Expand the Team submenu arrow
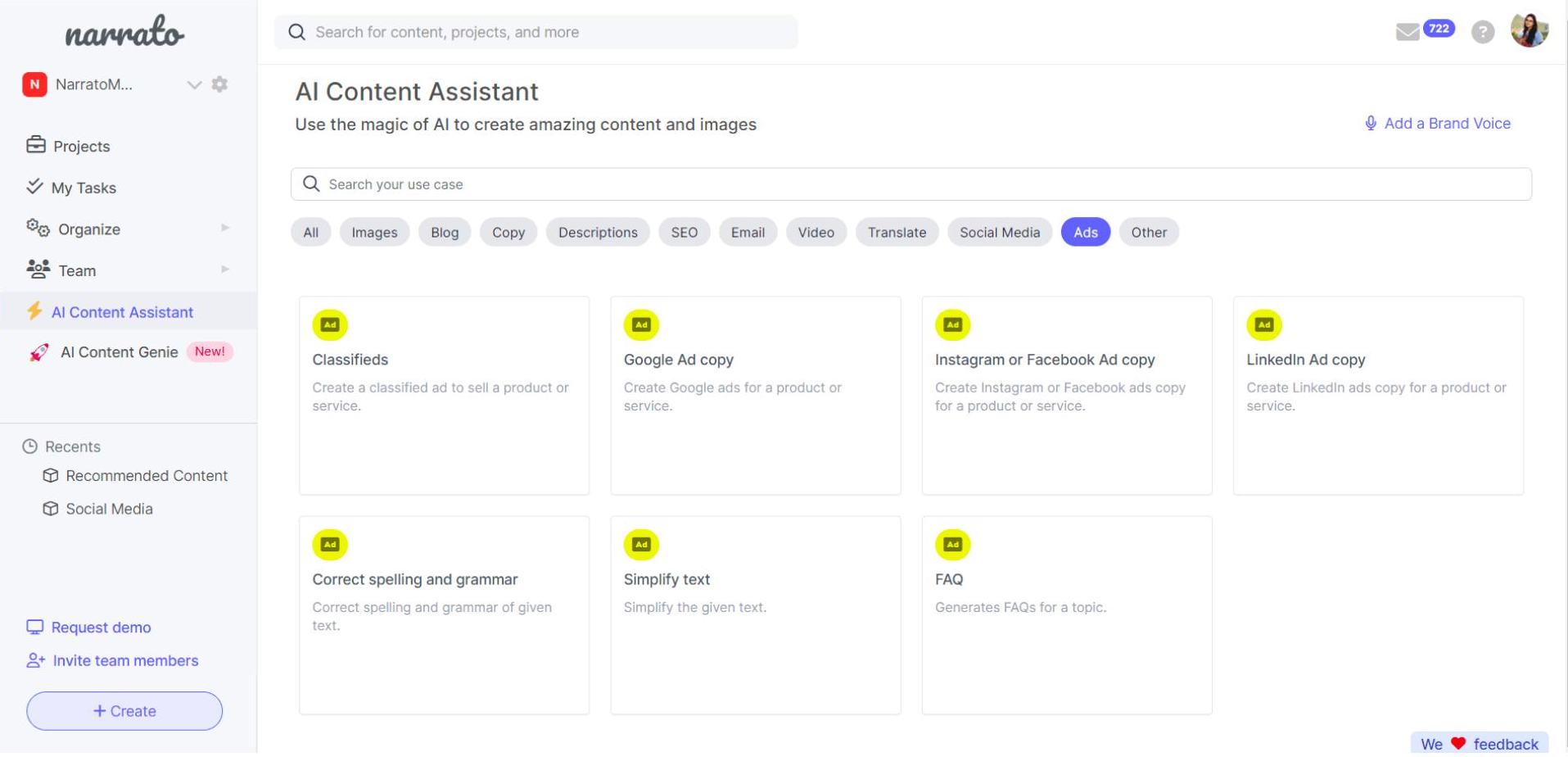This screenshot has height=757, width=1568. pos(225,270)
